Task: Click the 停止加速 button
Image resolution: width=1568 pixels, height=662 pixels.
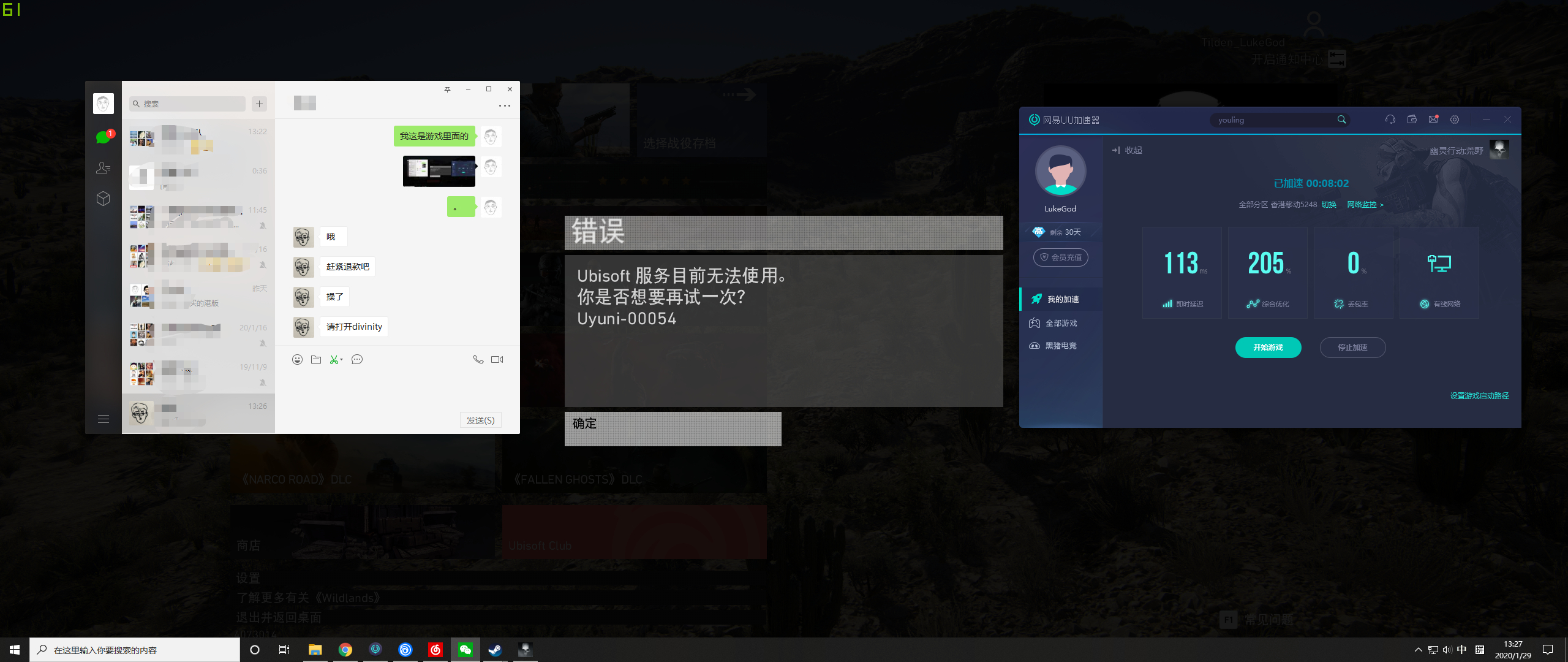Action: tap(1352, 348)
